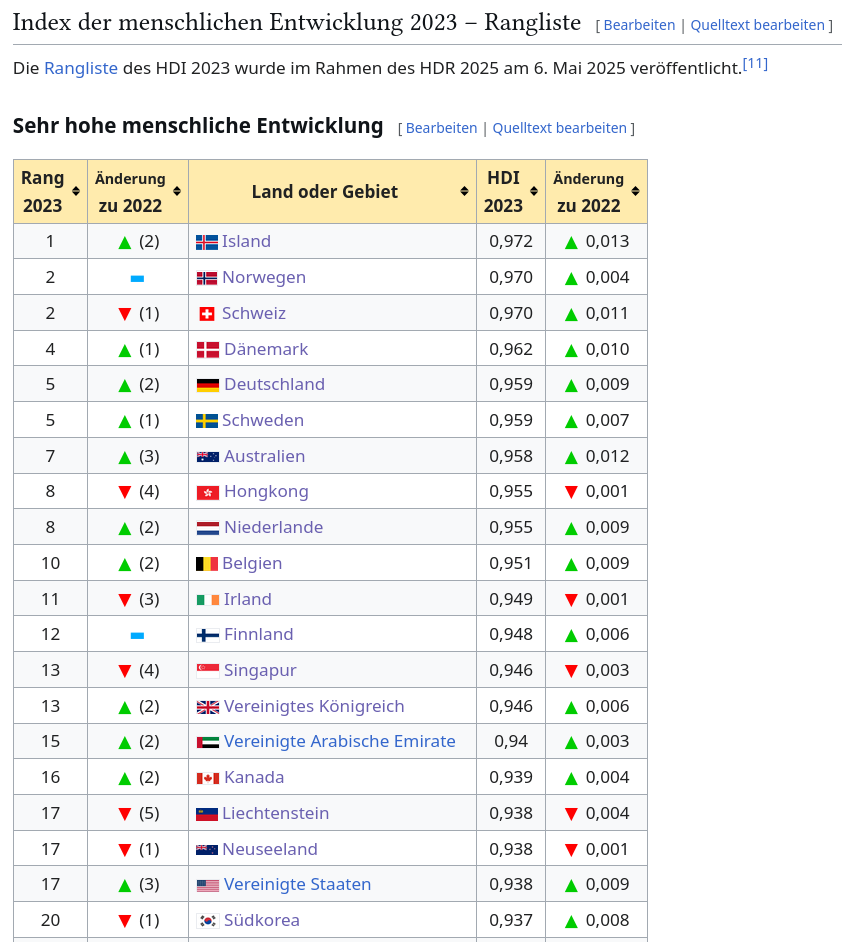Screen dimensions: 842x942
Task: Open the Schweiz article link
Action: tap(253, 314)
